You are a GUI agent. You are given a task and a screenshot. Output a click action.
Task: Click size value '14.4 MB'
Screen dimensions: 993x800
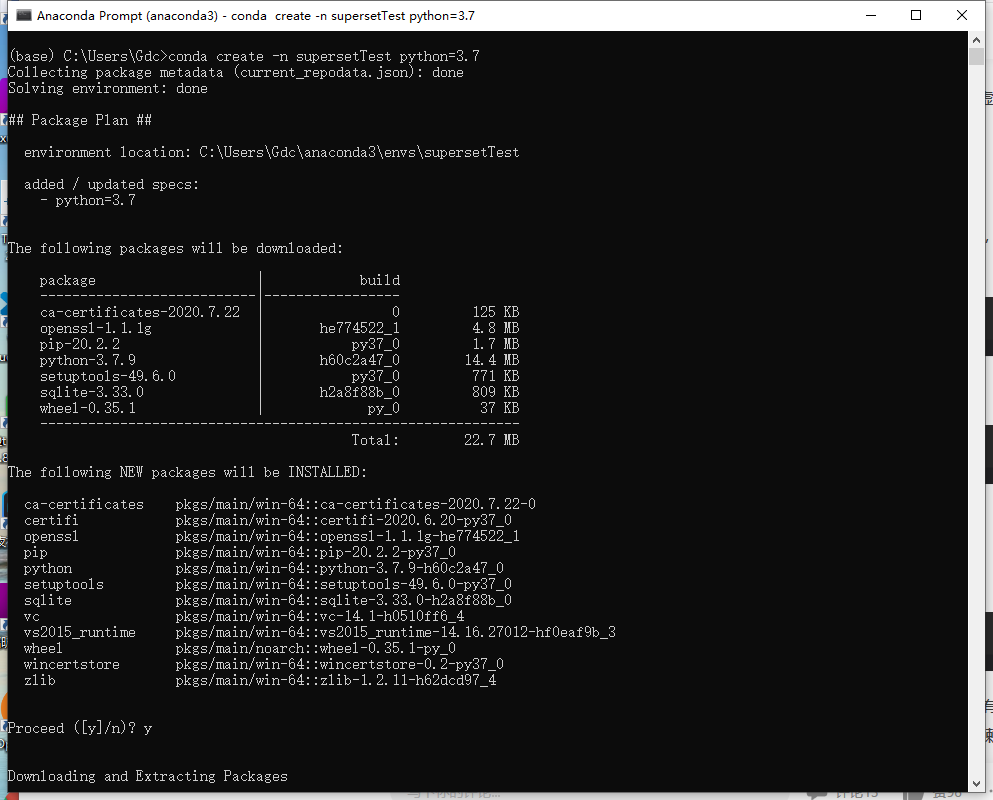492,360
